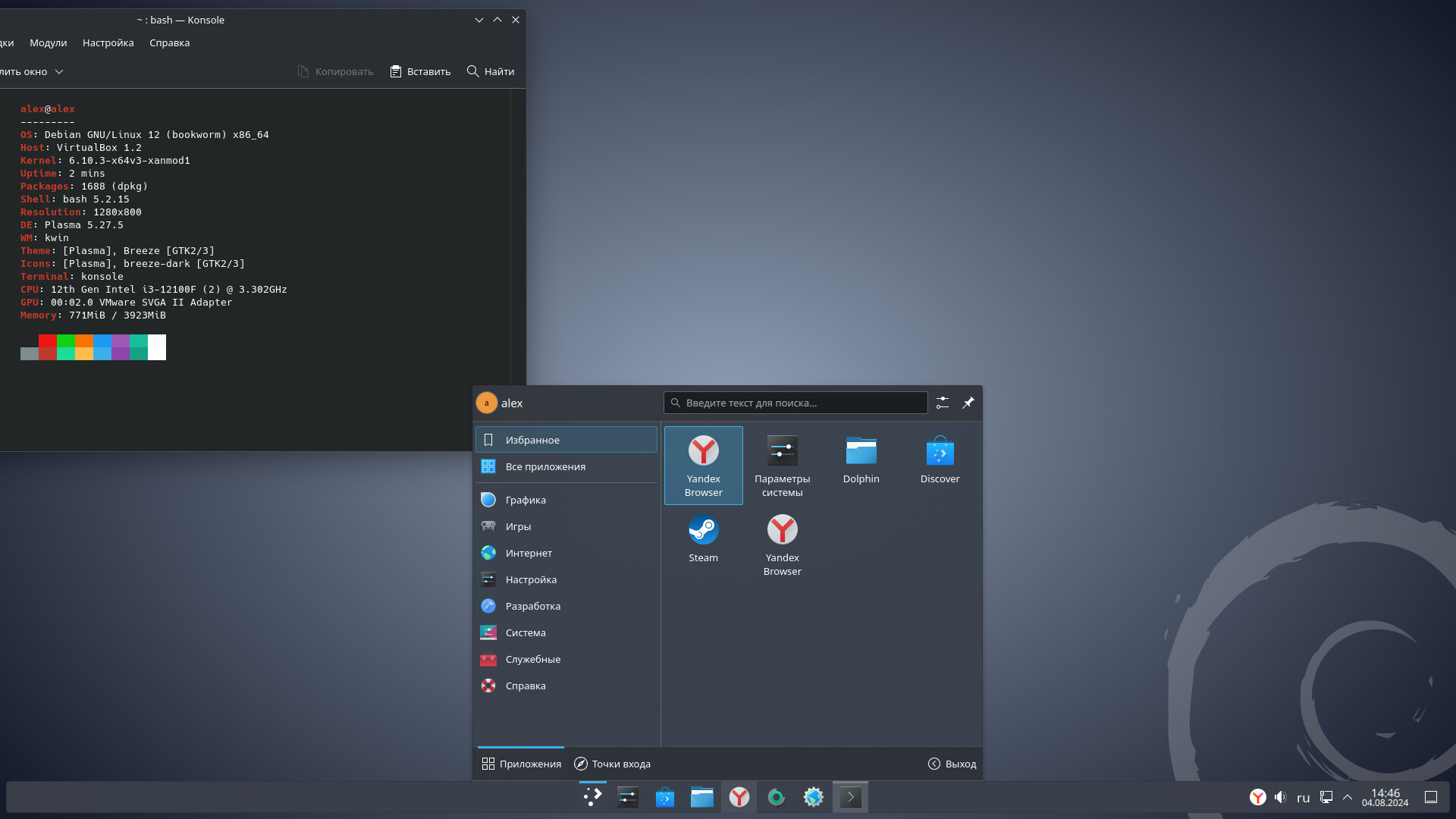Click the gear-globe taskbar icon
1456x819 pixels.
pos(814,797)
